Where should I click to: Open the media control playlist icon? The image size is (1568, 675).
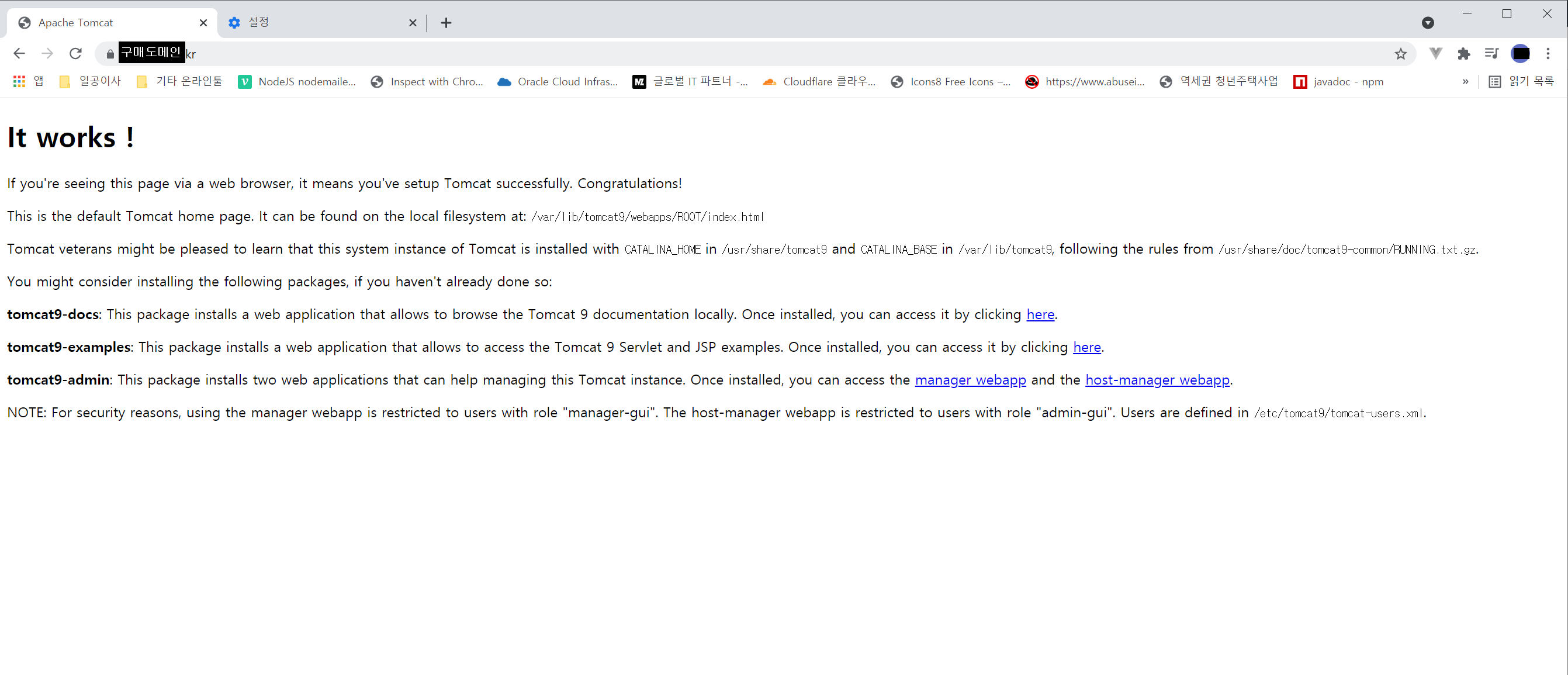1491,54
